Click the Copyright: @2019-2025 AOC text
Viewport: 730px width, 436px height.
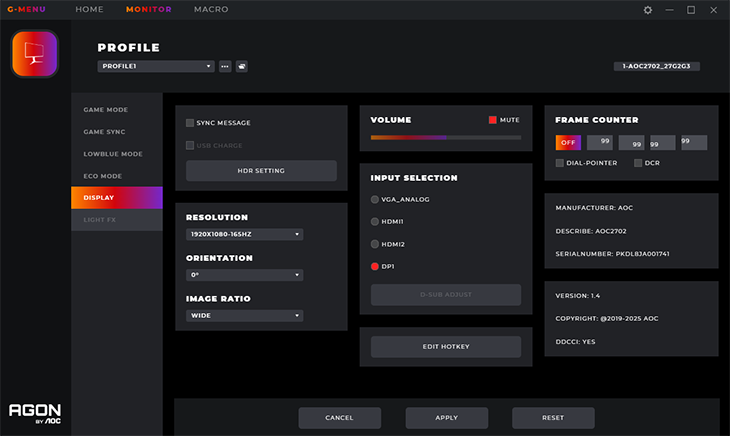[x=607, y=318]
